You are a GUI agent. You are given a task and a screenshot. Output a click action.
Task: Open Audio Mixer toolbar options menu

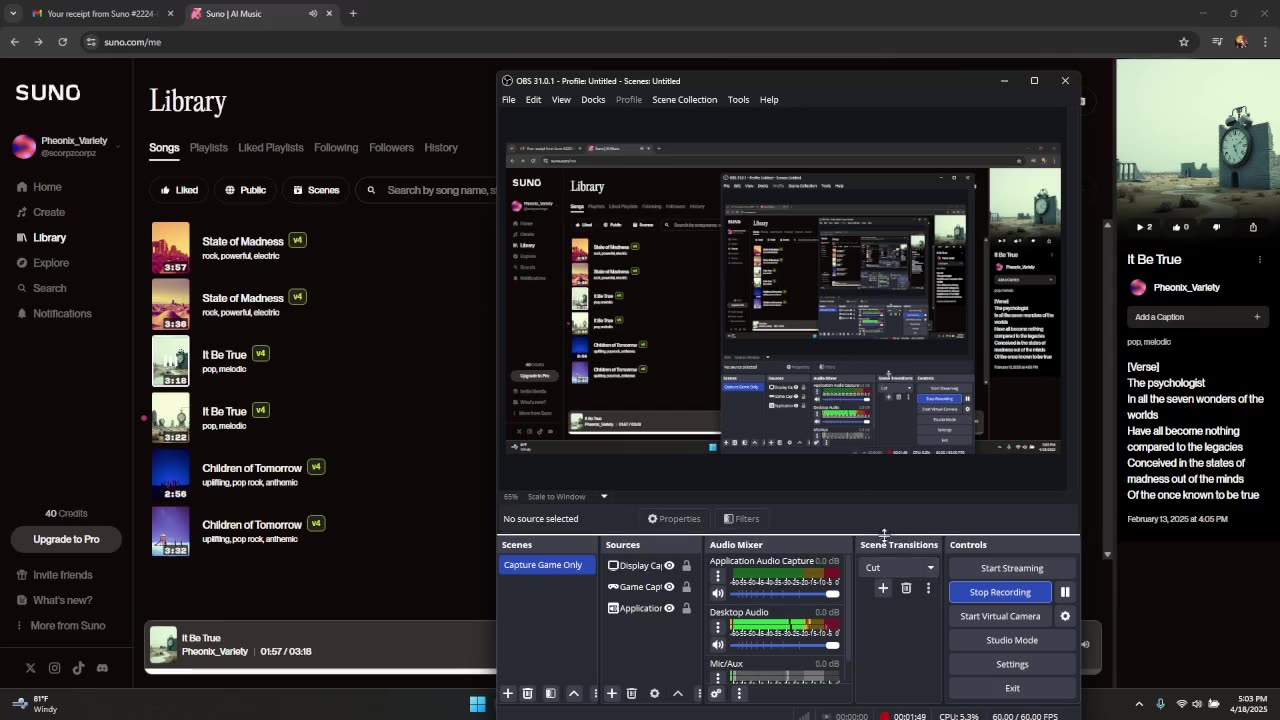(x=739, y=693)
